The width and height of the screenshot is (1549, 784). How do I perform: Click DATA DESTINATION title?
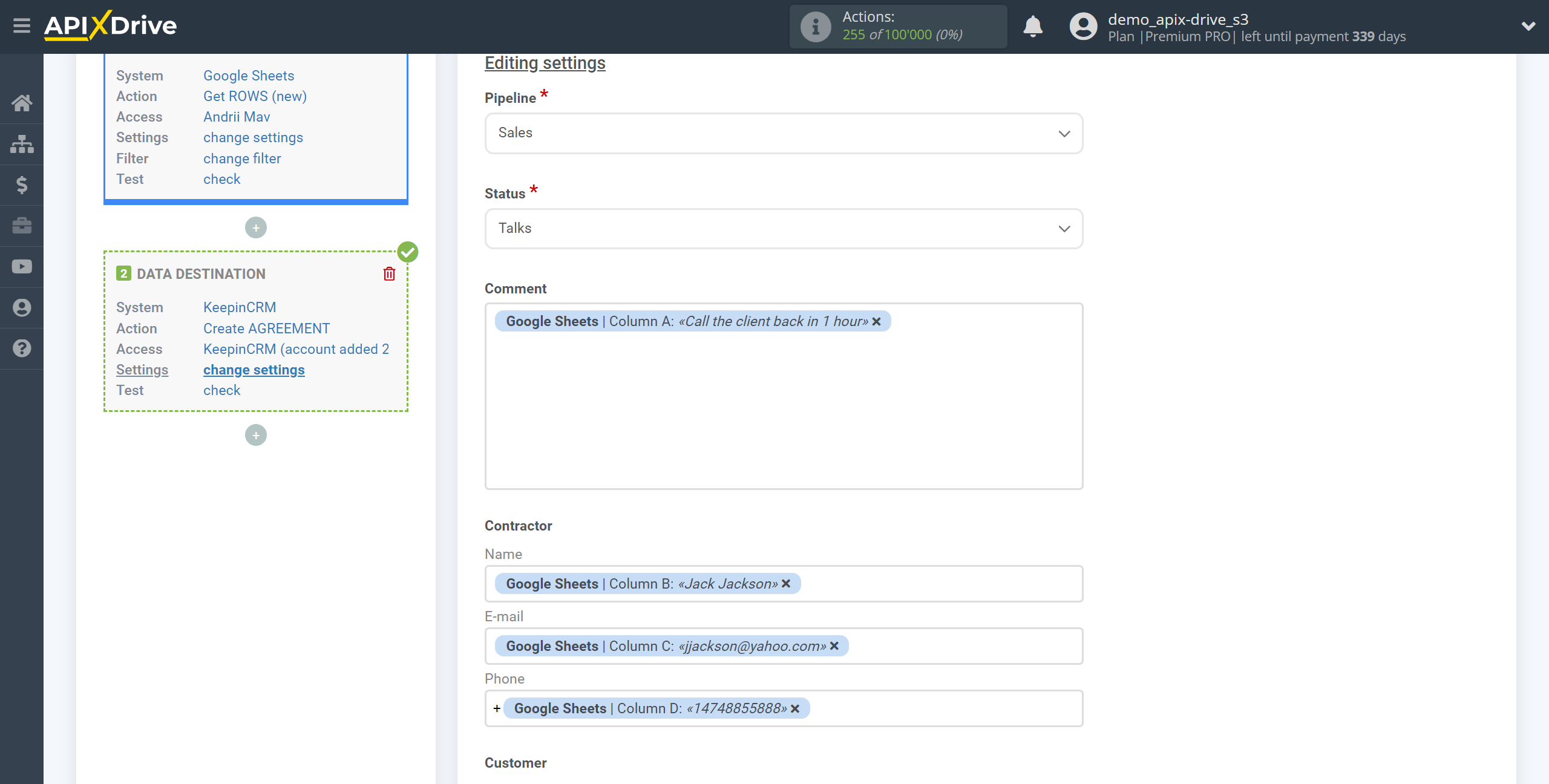tap(201, 274)
